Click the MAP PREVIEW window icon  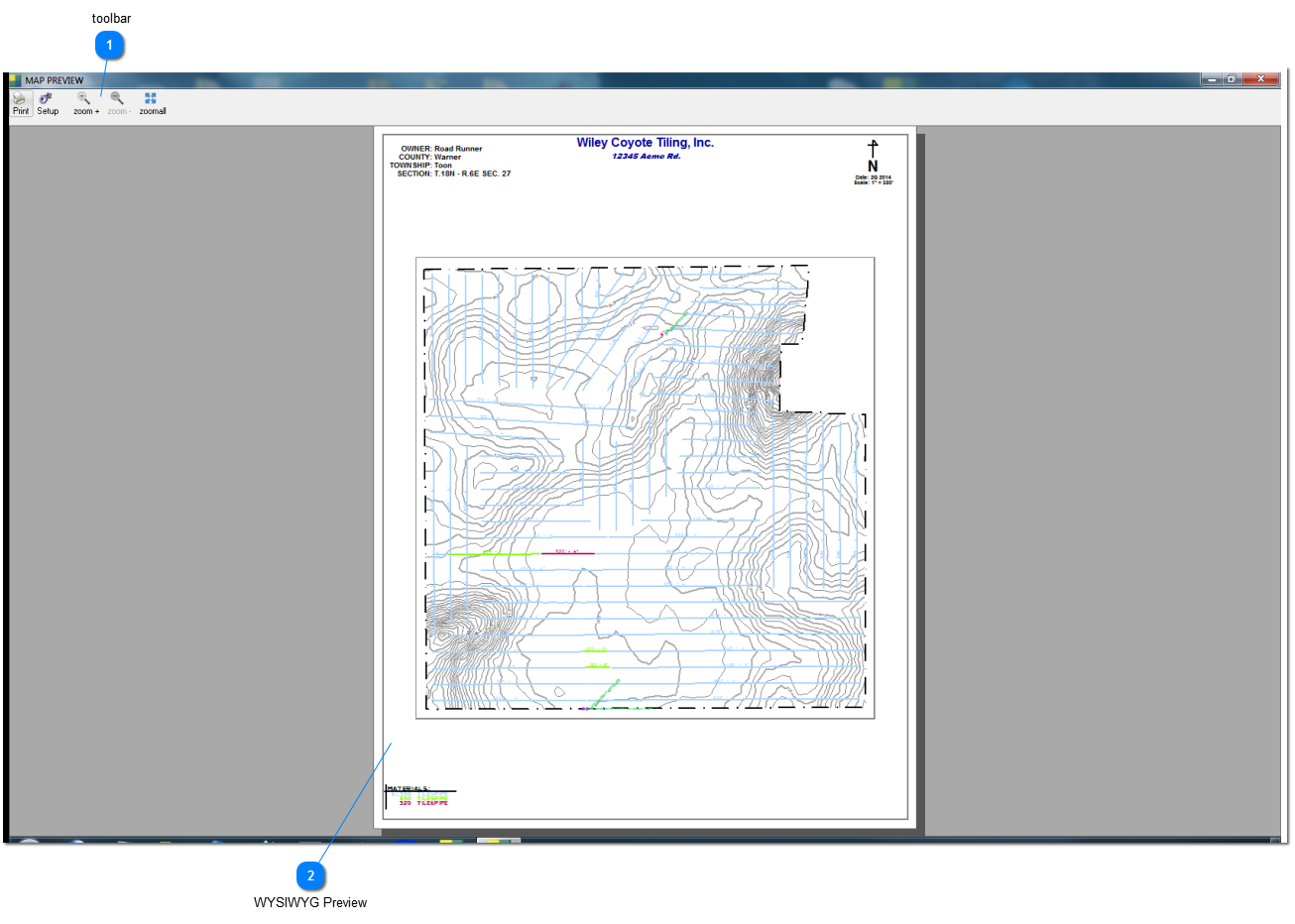click(x=16, y=79)
